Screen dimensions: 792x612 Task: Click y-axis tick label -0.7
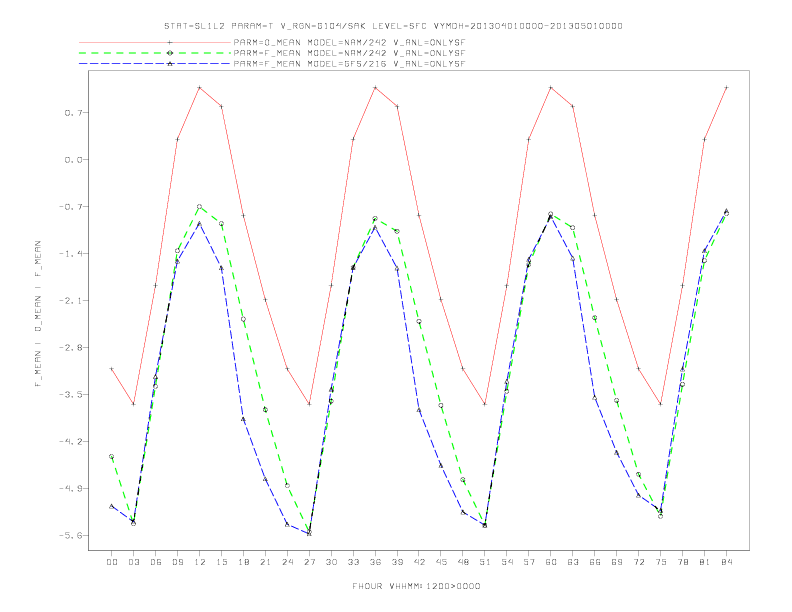pyautogui.click(x=70, y=207)
